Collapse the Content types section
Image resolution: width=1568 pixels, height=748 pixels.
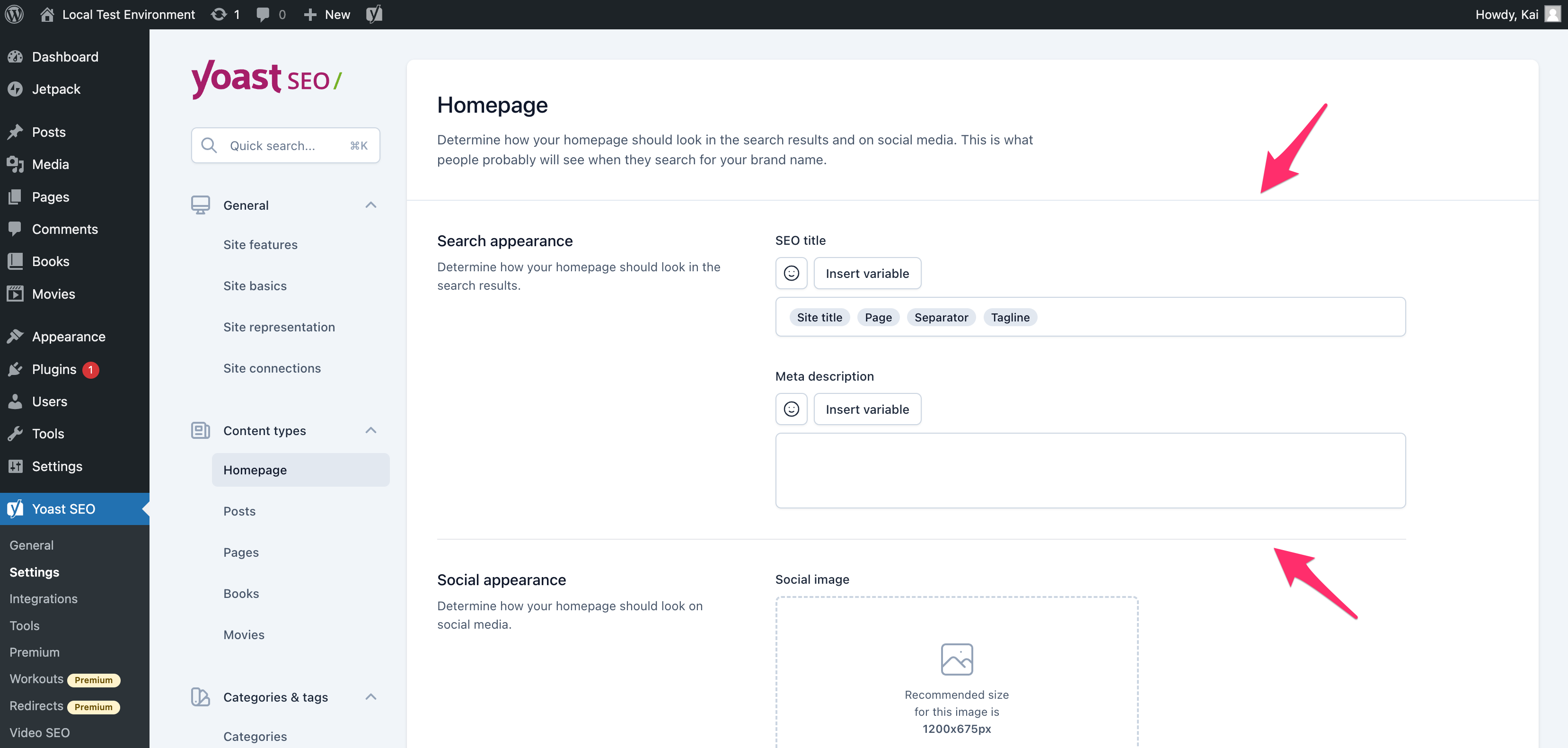pos(370,430)
